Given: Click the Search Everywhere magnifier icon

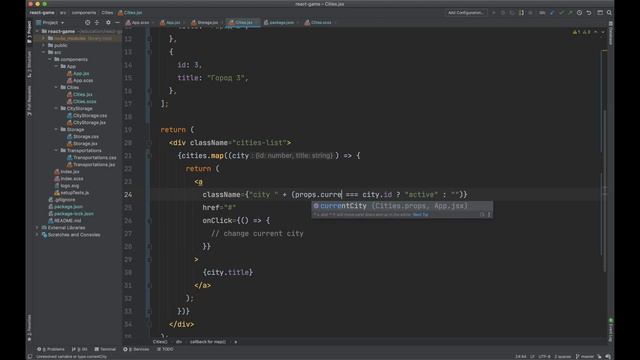Looking at the screenshot, I should (x=609, y=13).
